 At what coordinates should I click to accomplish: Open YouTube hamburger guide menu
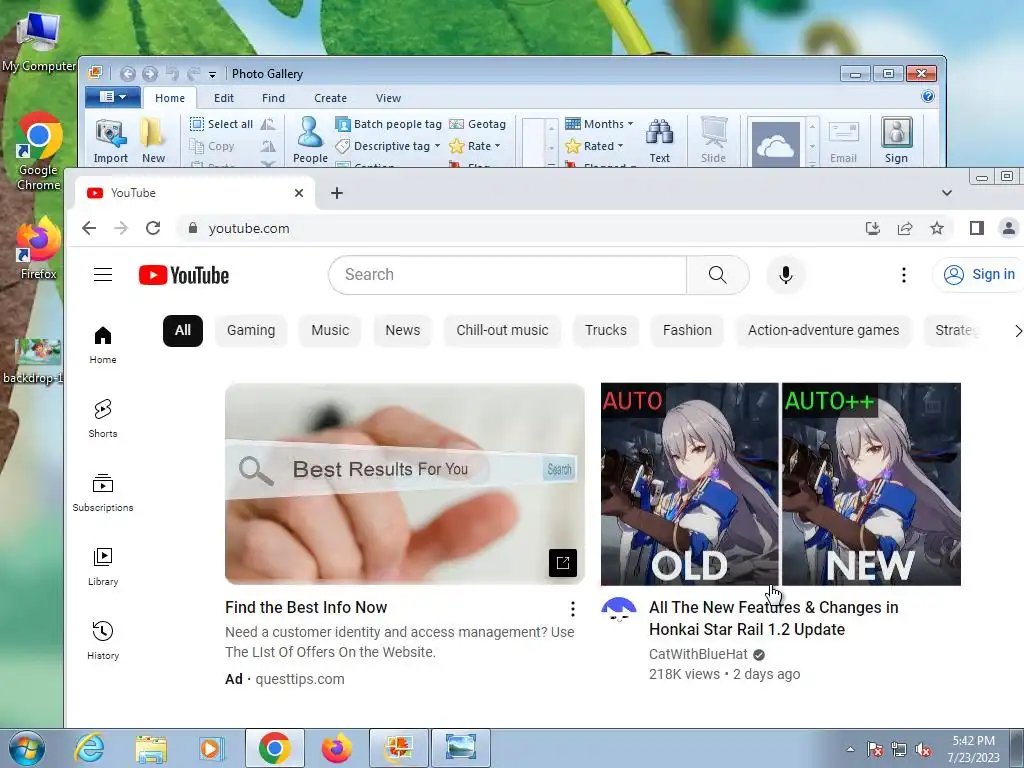pos(103,275)
